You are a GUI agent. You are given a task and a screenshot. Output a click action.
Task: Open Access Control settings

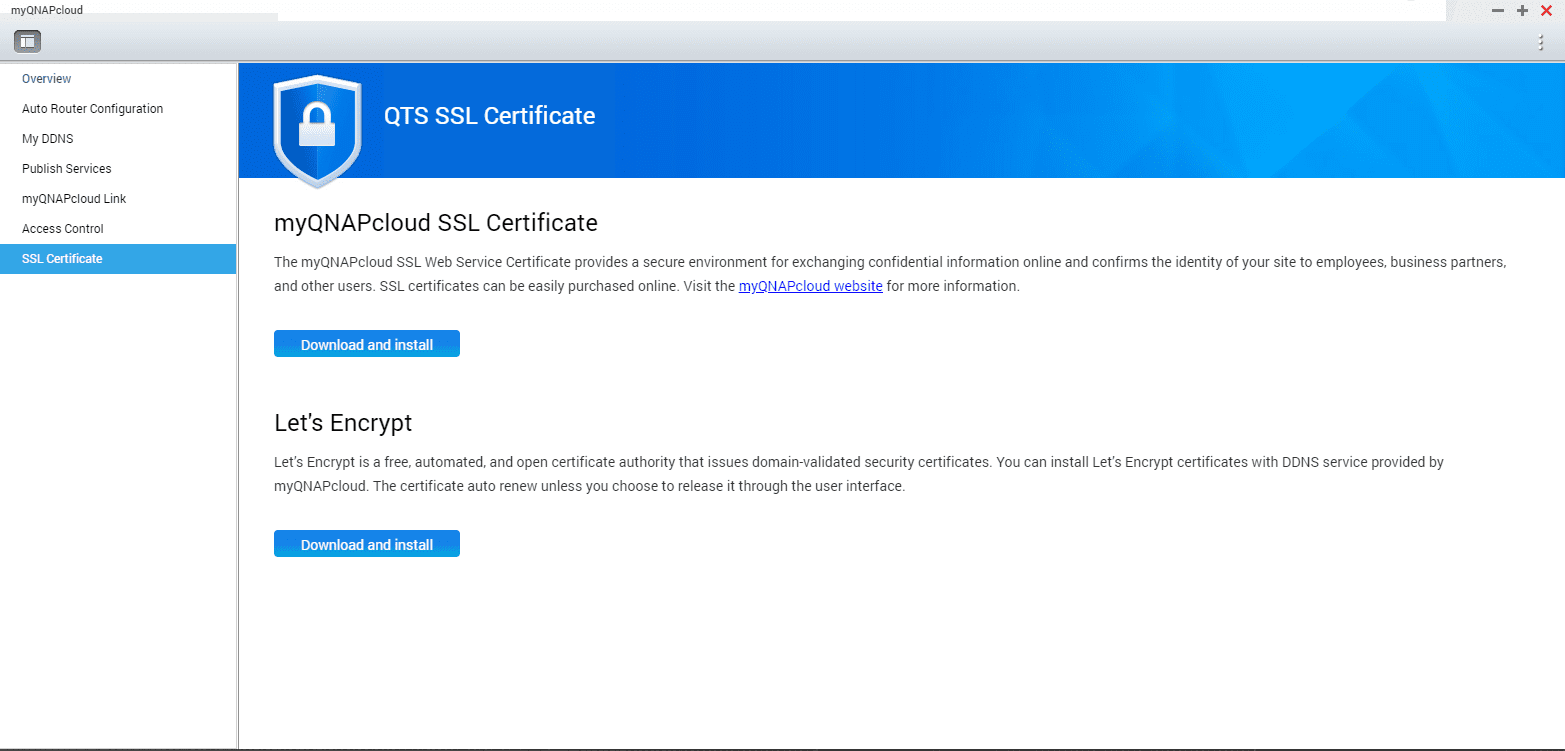118,229
